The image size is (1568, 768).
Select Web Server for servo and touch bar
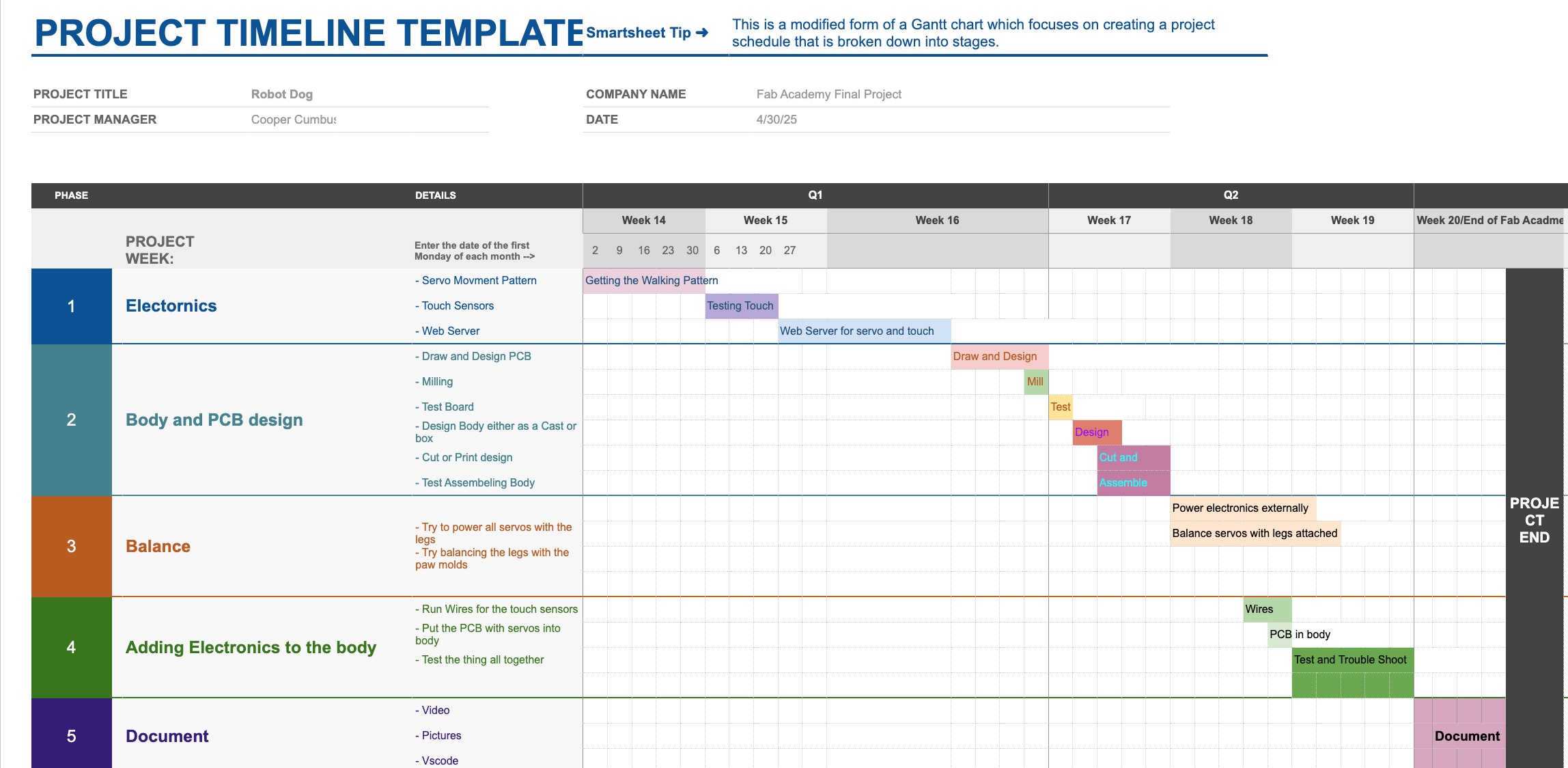863,331
